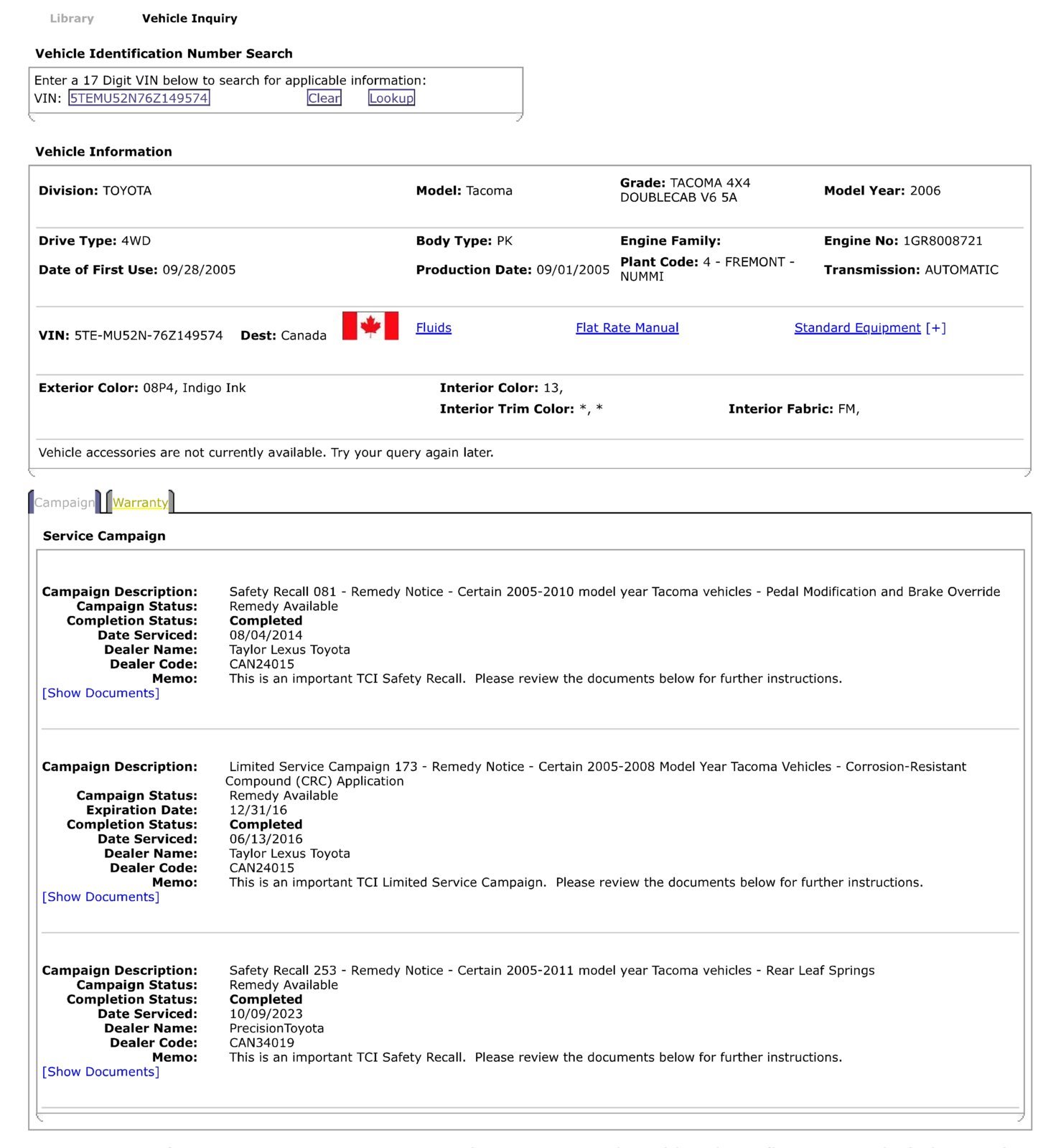Select the dealer code CAN34019
Image resolution: width=1038 pixels, height=1148 pixels.
coord(261,1043)
